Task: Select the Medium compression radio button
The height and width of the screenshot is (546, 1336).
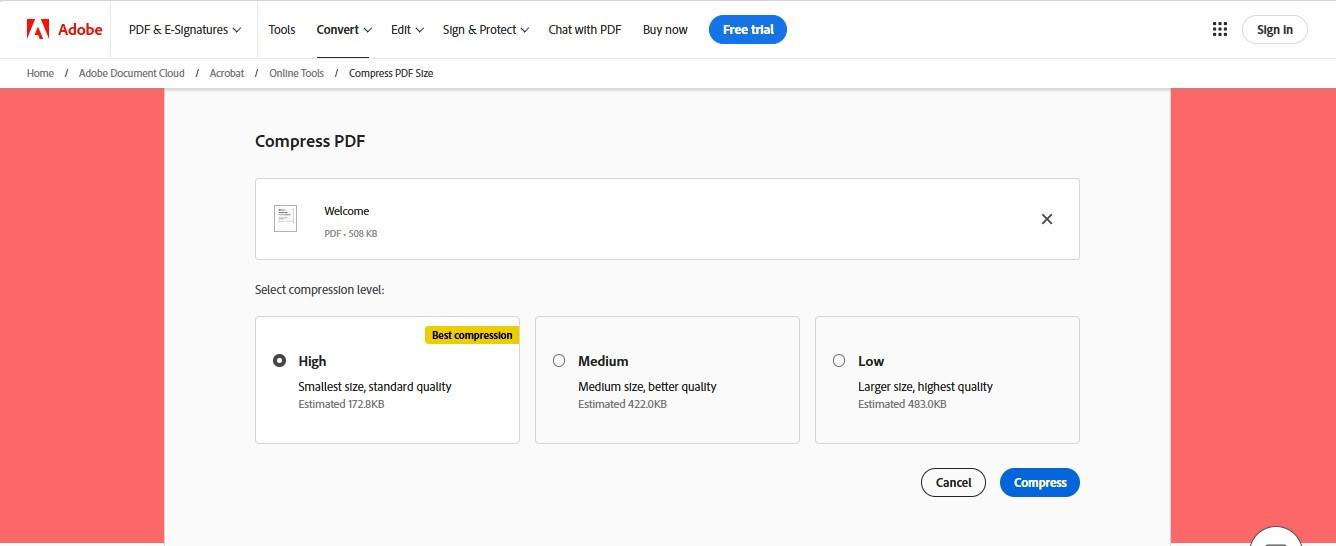Action: click(x=559, y=361)
